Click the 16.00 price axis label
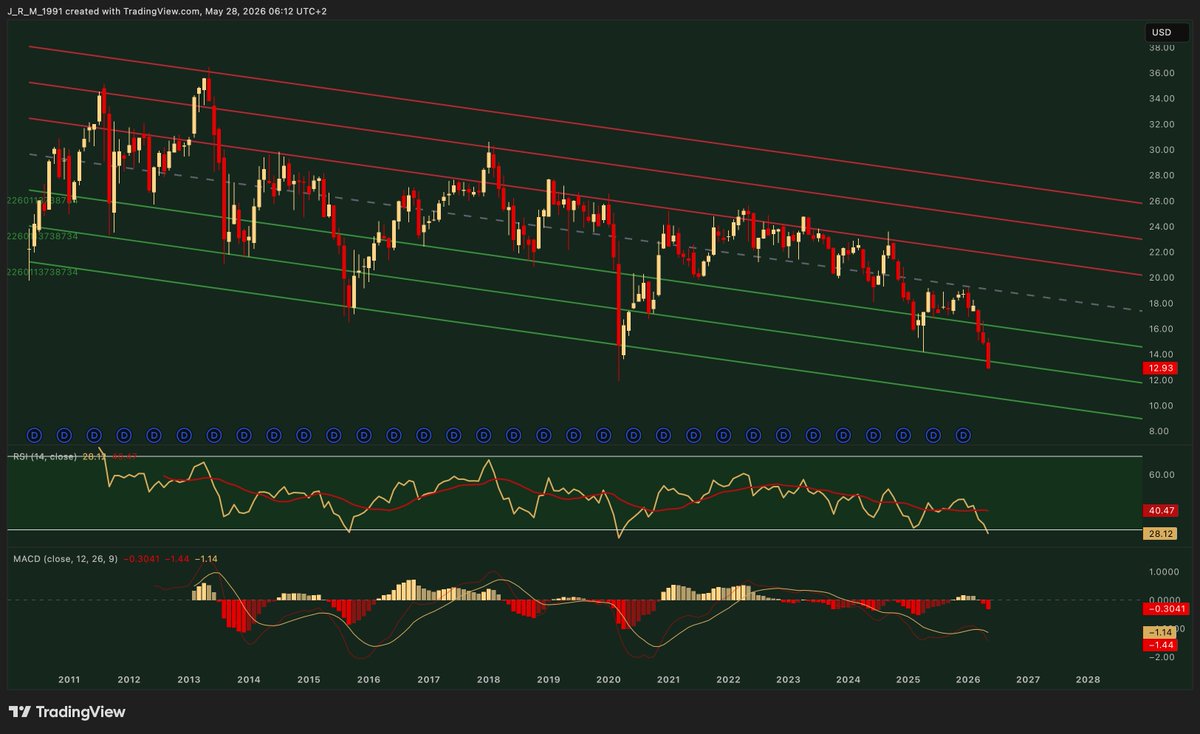 [1161, 329]
